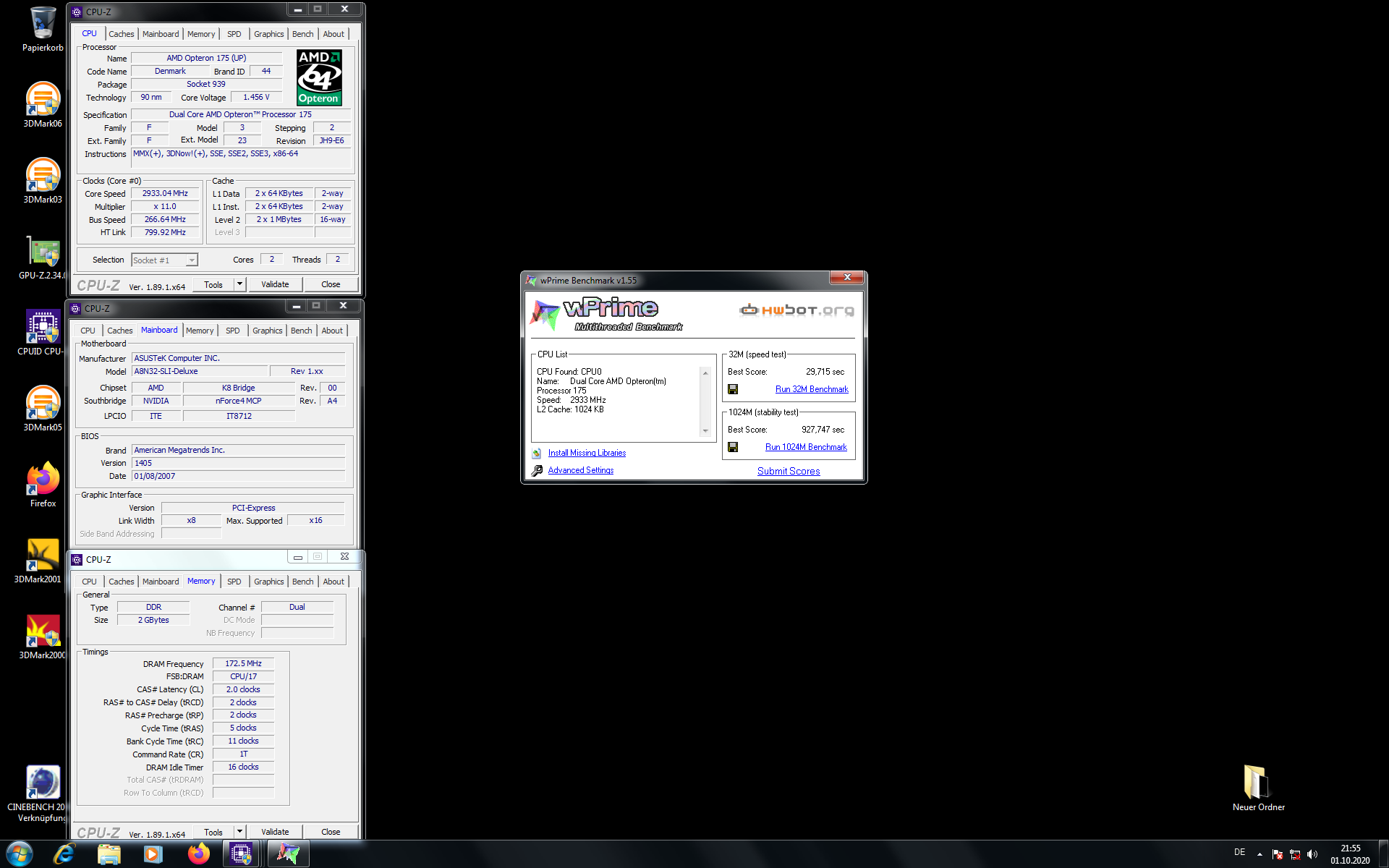Open the About tab in the Mainboard CPU-Z window

click(332, 331)
